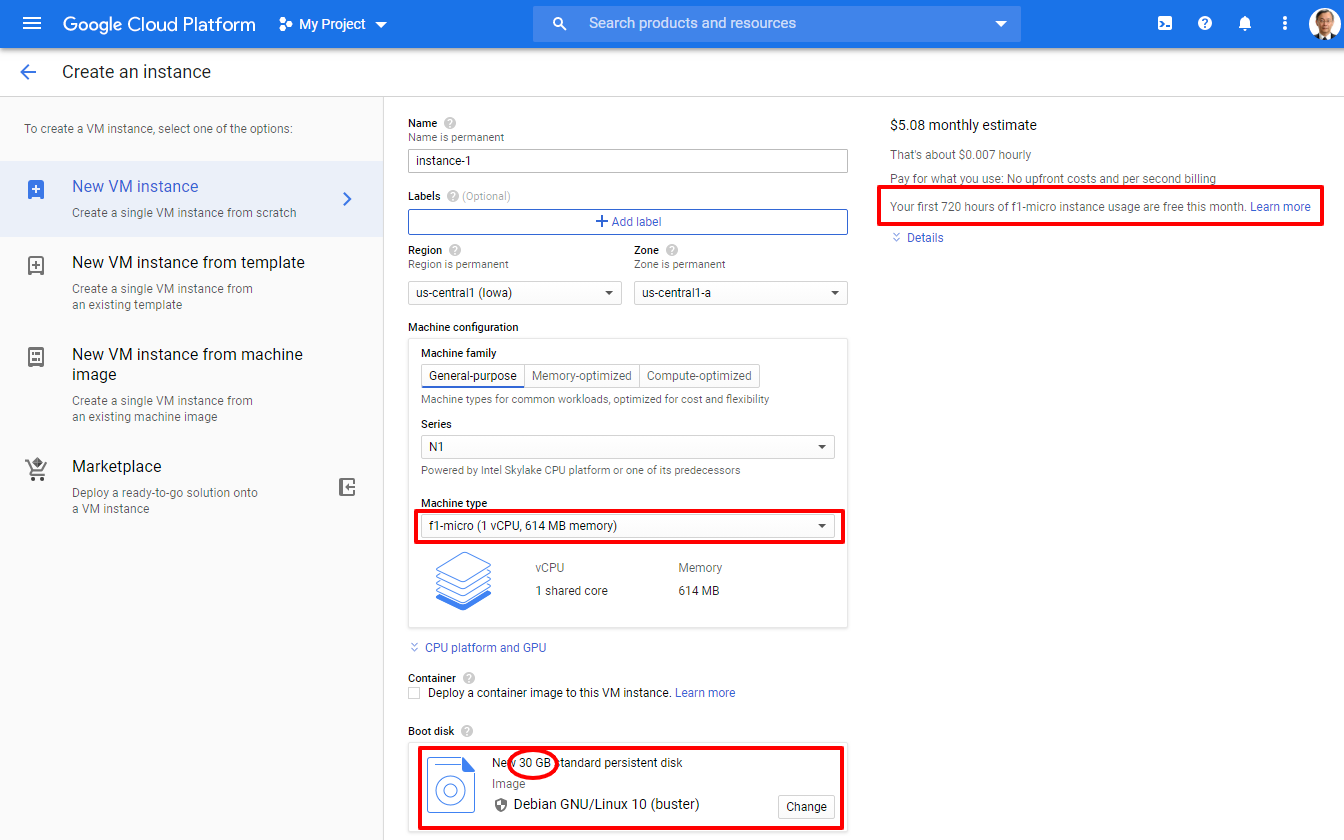The width and height of the screenshot is (1344, 840).
Task: Click the New VM instance sidebar icon
Action: (x=36, y=189)
